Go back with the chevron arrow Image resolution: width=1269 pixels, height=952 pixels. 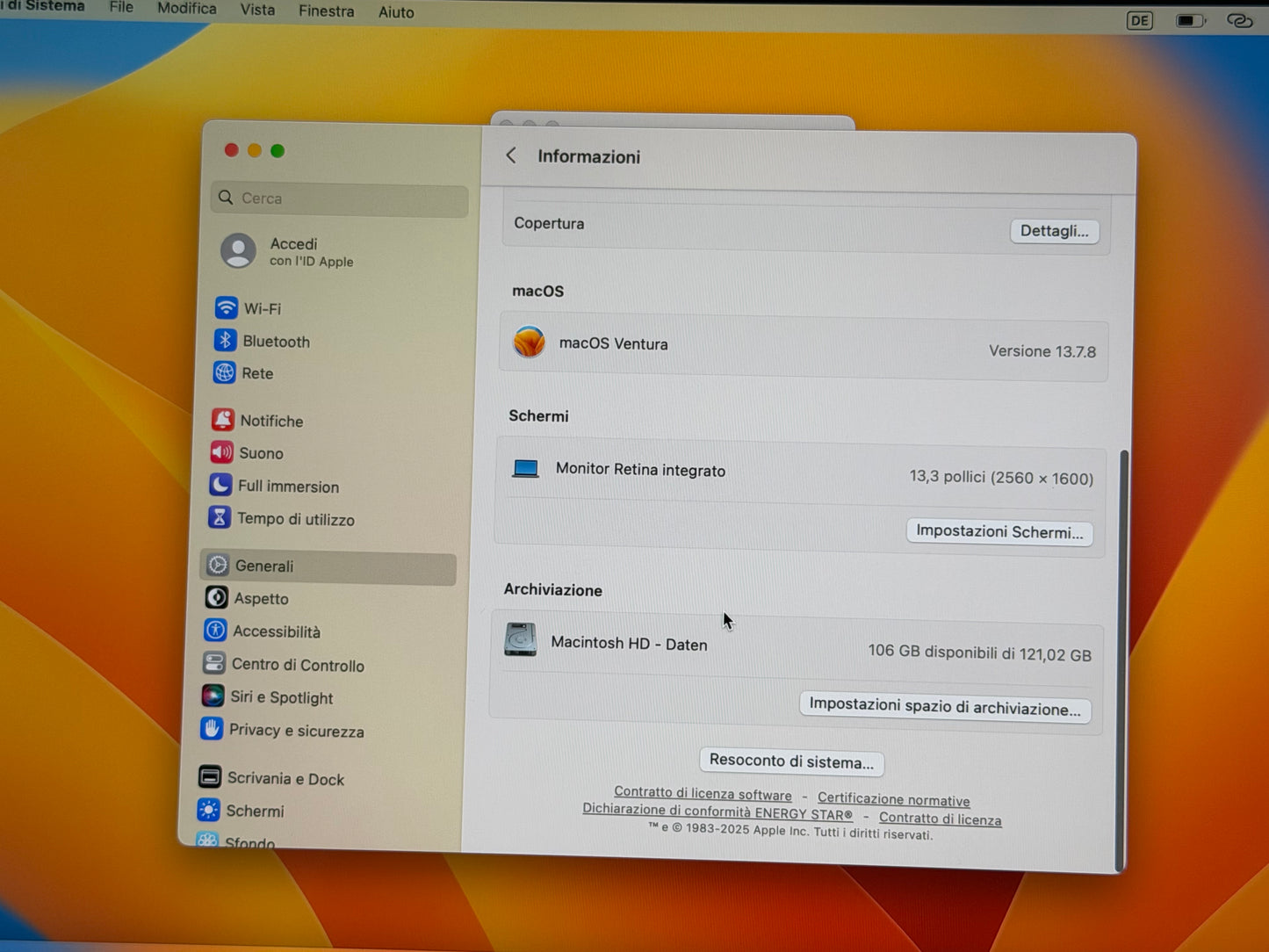[511, 155]
